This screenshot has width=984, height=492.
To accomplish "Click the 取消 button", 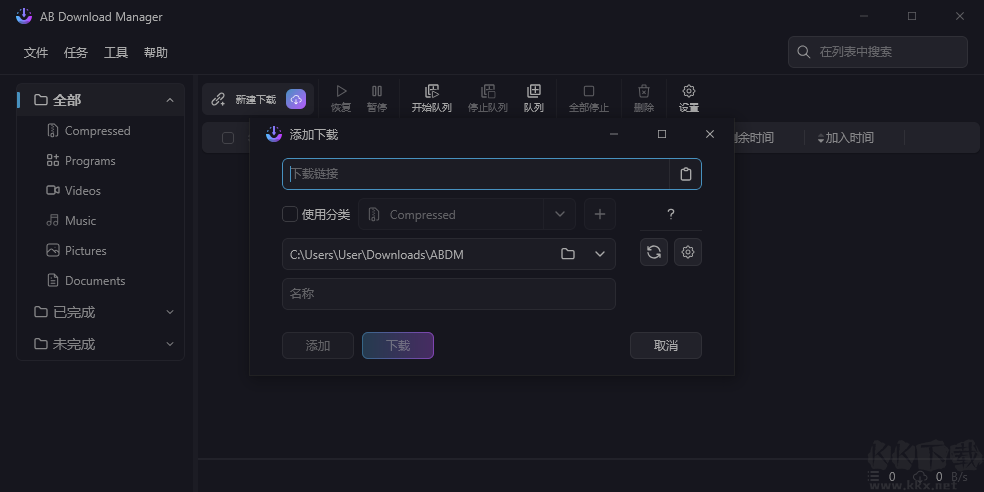I will pyautogui.click(x=666, y=346).
